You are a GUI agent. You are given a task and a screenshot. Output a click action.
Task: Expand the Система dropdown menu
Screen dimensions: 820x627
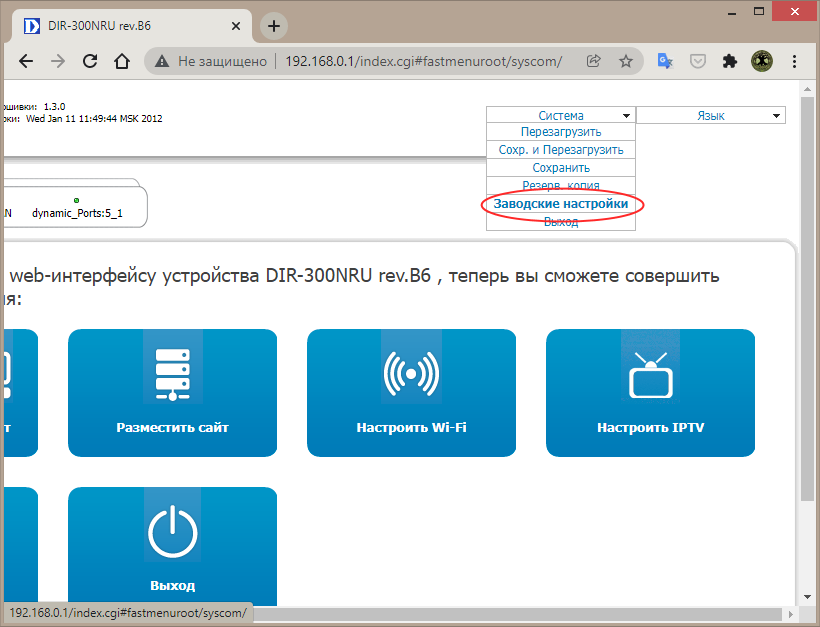pos(561,115)
